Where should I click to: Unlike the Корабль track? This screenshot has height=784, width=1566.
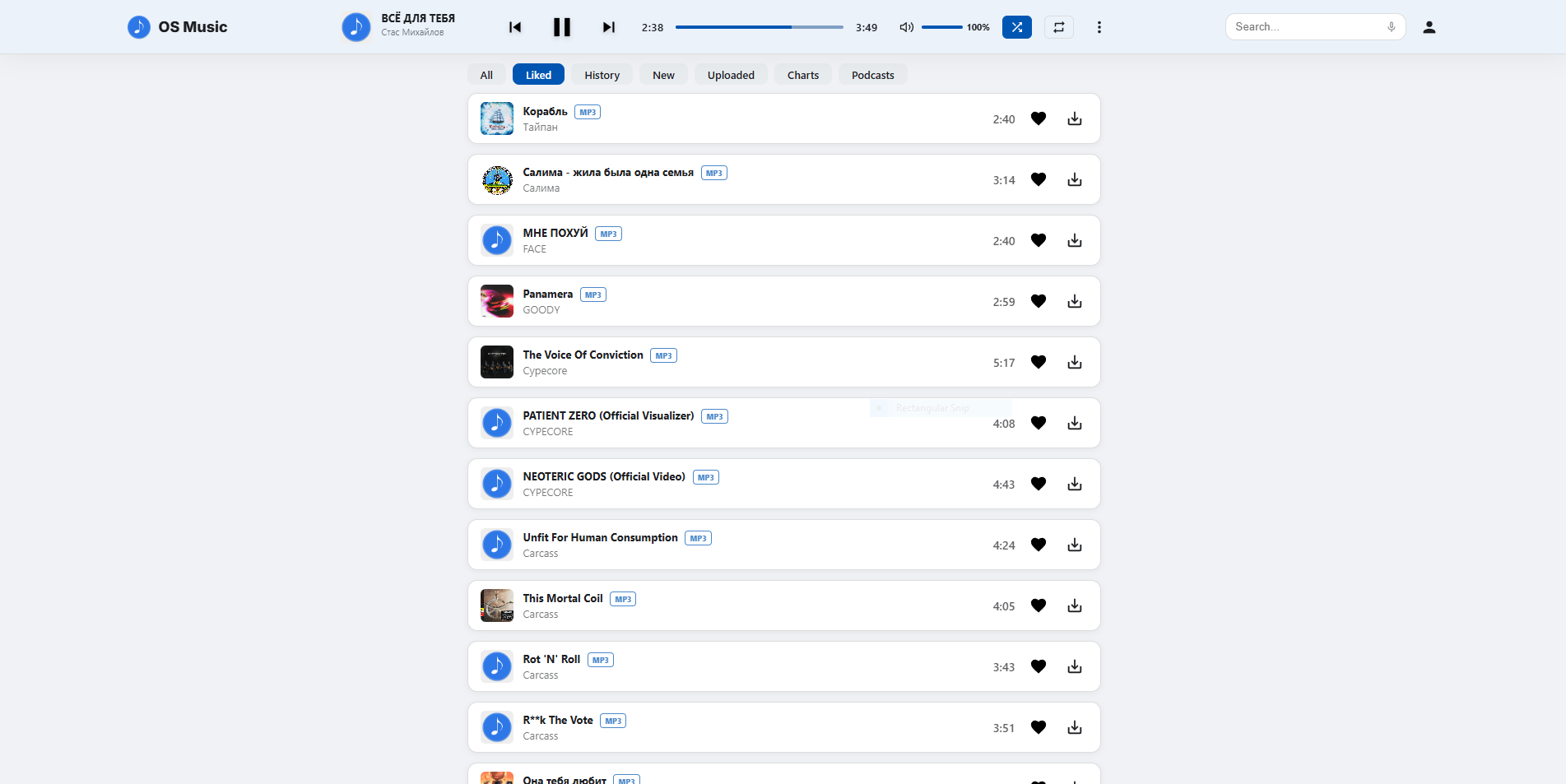1039,118
